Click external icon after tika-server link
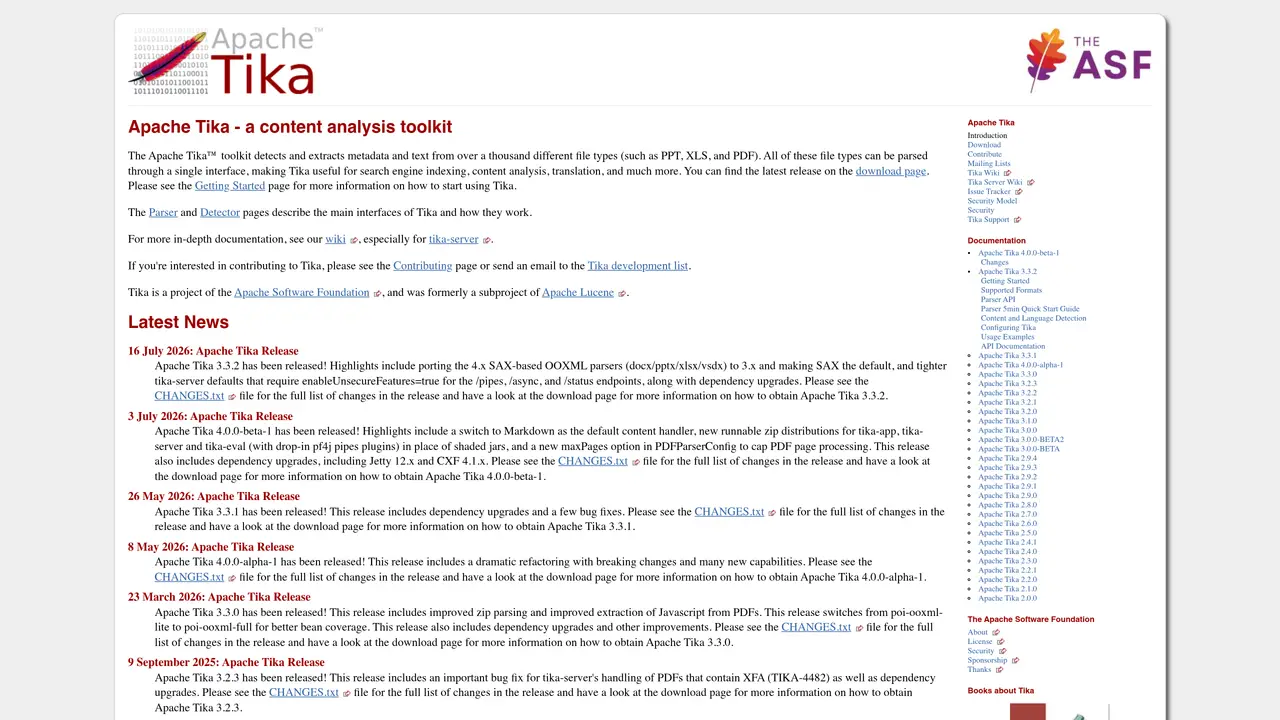Screen dimensions: 1280x720 [x=487, y=240]
